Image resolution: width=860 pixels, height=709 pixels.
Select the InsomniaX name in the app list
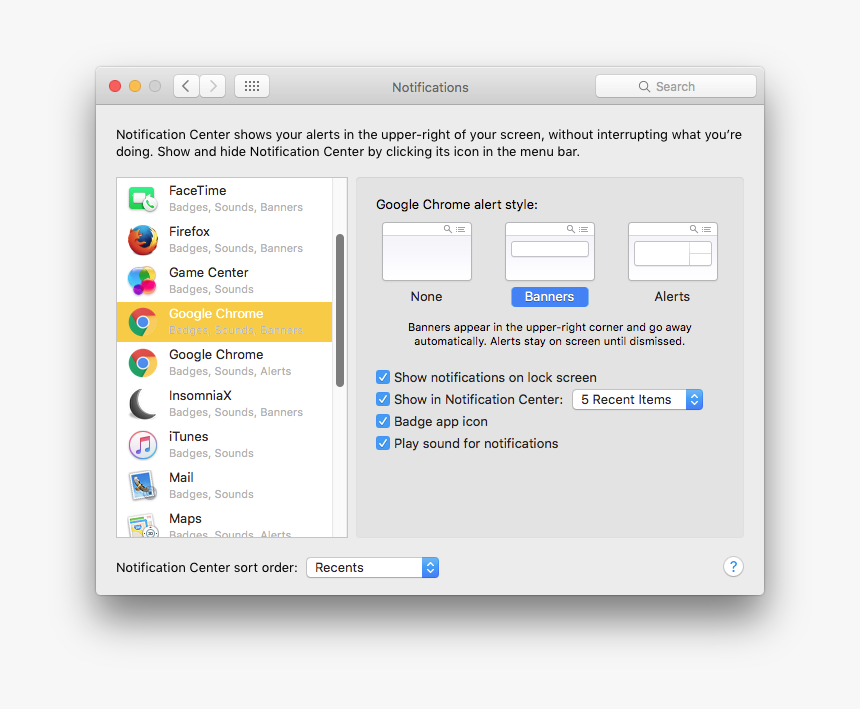point(200,395)
